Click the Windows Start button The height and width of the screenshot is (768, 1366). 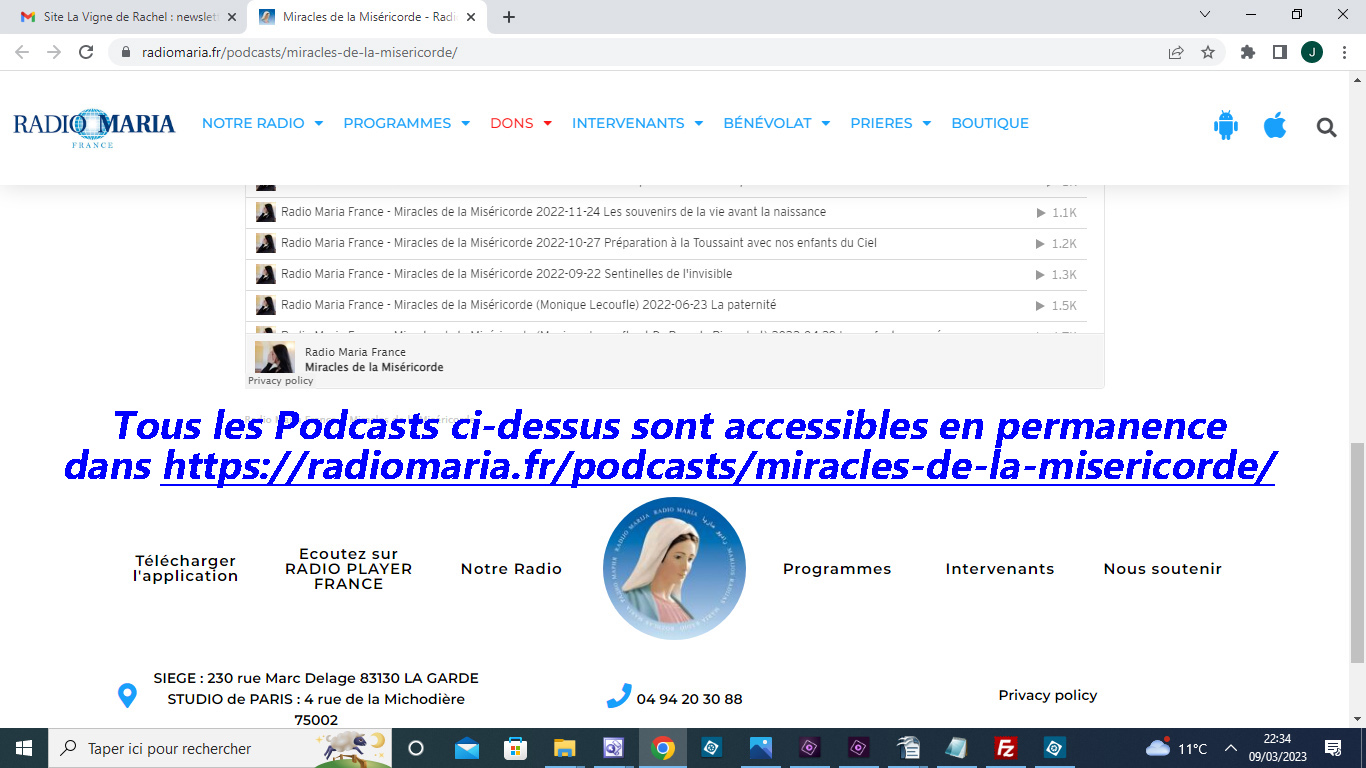click(x=24, y=748)
